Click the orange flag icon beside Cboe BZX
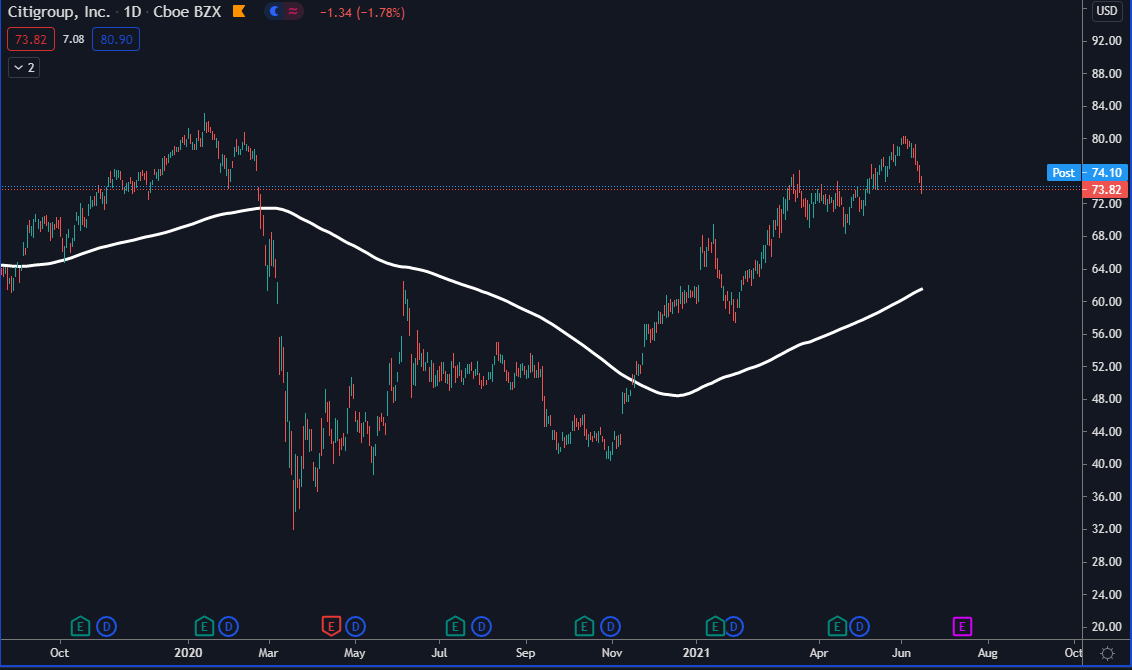Image resolution: width=1132 pixels, height=670 pixels. [x=239, y=12]
